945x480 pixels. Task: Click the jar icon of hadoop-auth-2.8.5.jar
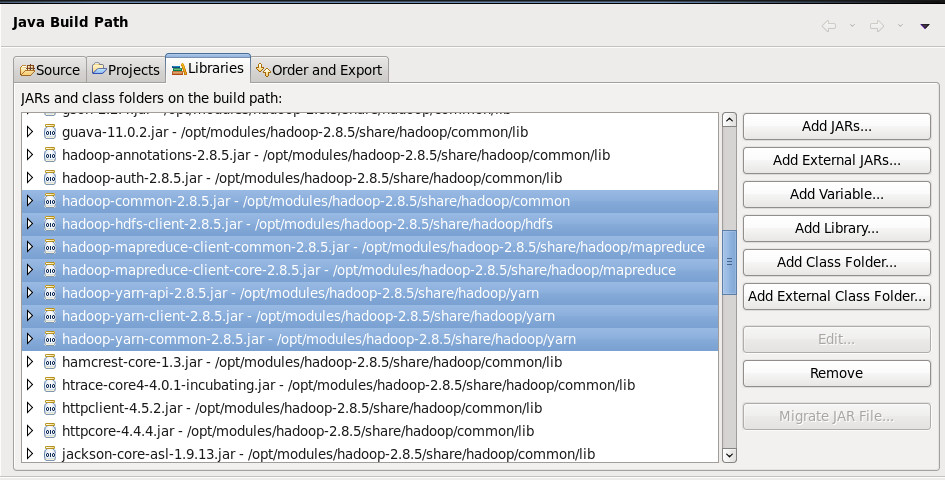[x=50, y=178]
